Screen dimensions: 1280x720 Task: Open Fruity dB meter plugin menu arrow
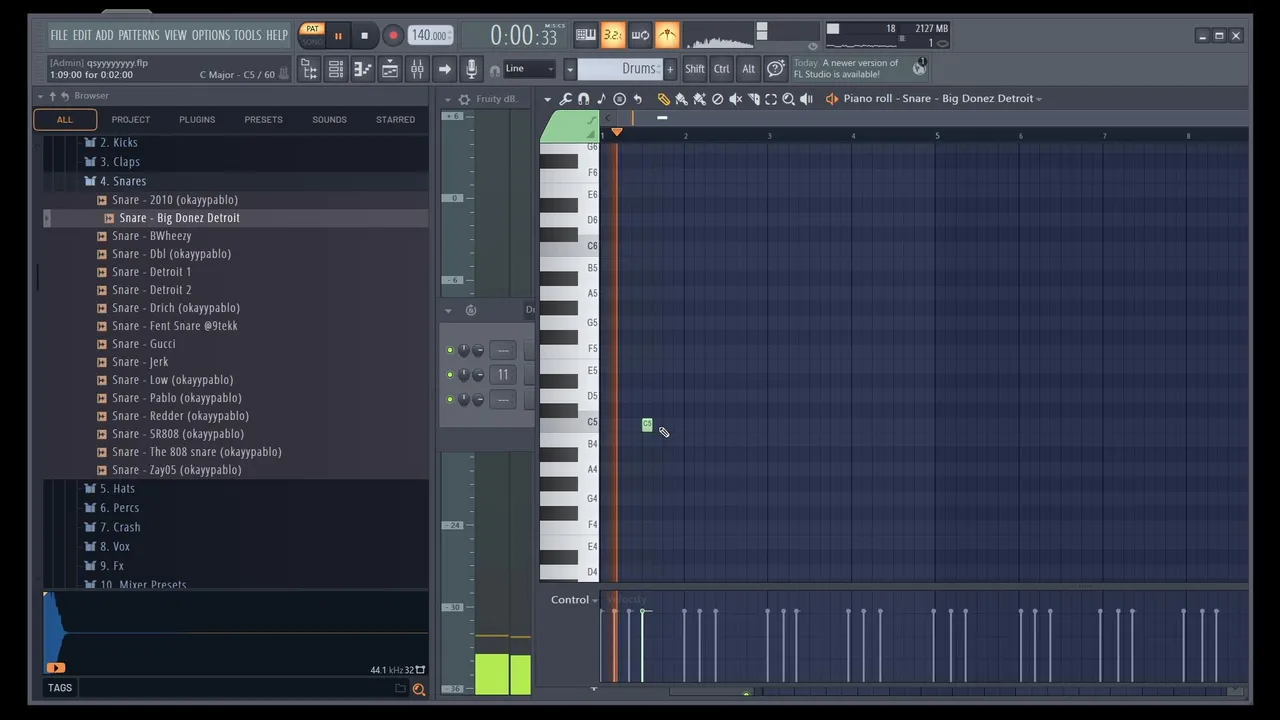[448, 99]
